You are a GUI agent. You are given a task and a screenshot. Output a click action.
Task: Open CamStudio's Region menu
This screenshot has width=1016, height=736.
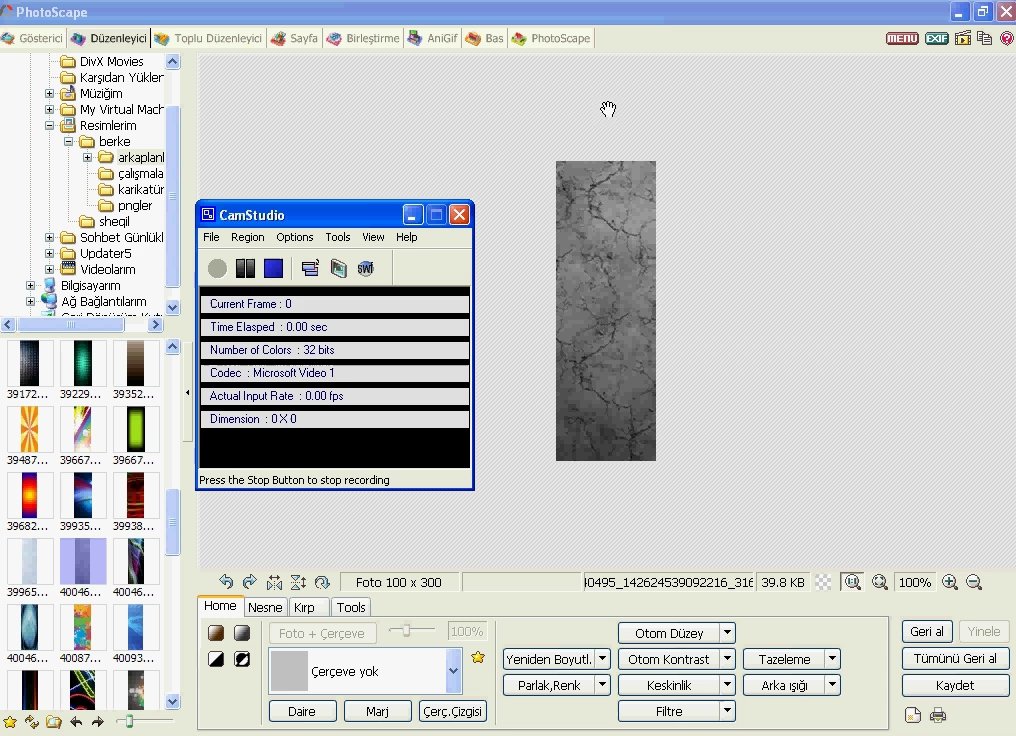tap(248, 237)
